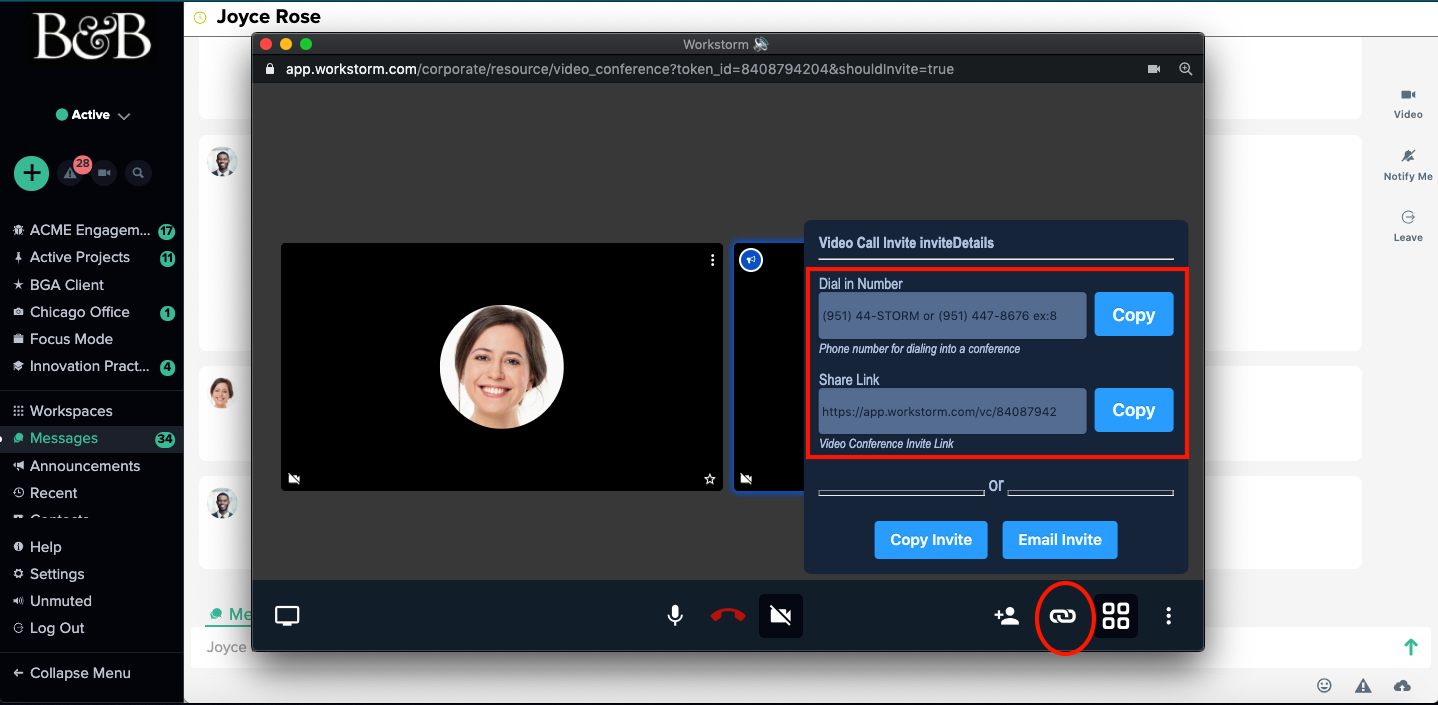The height and width of the screenshot is (705, 1438).
Task: Copy the Share Link
Action: coord(1134,410)
